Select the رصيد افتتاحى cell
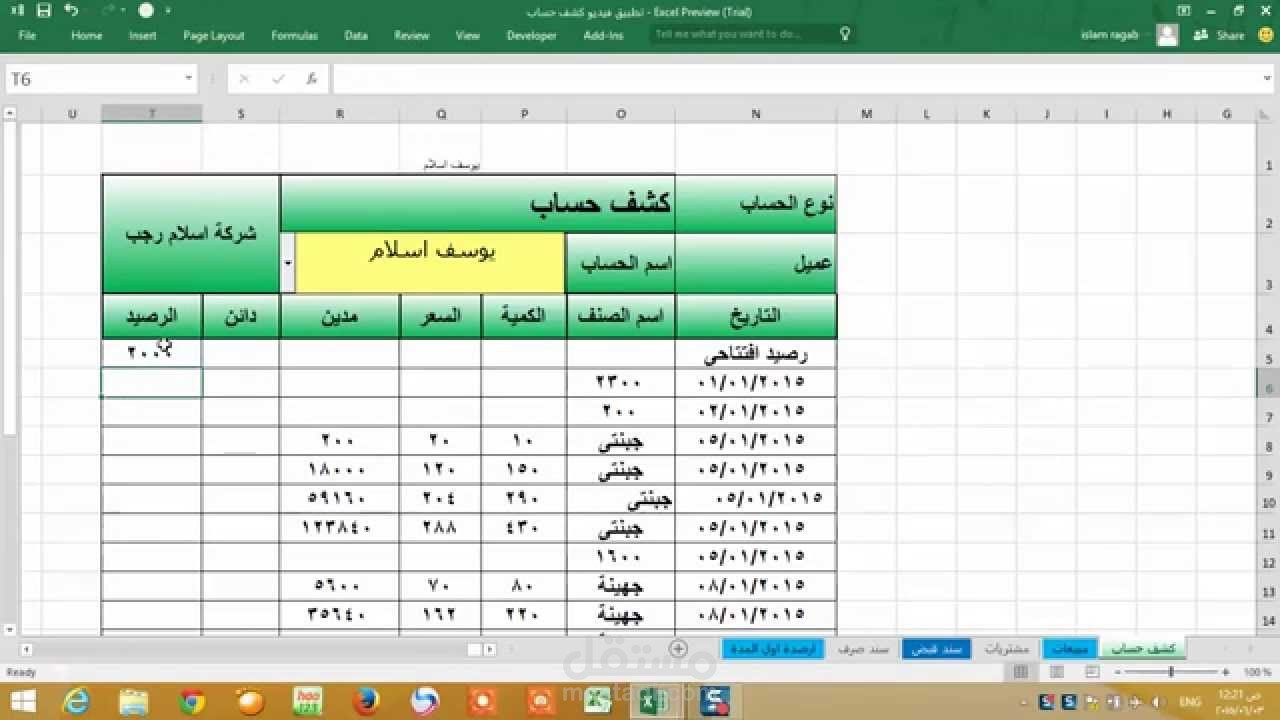1280x720 pixels. click(756, 353)
